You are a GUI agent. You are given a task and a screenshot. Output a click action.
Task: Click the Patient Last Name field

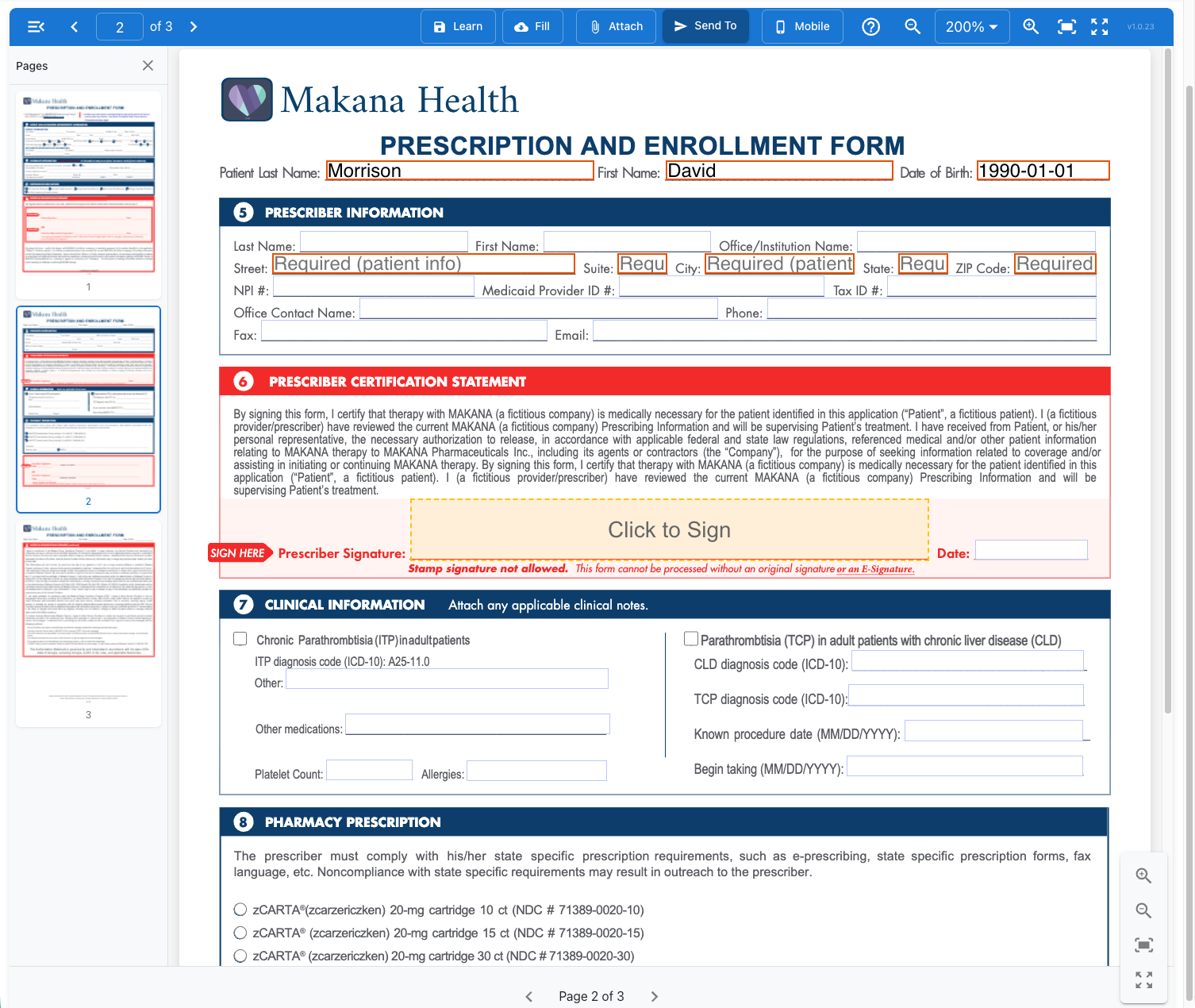(459, 171)
